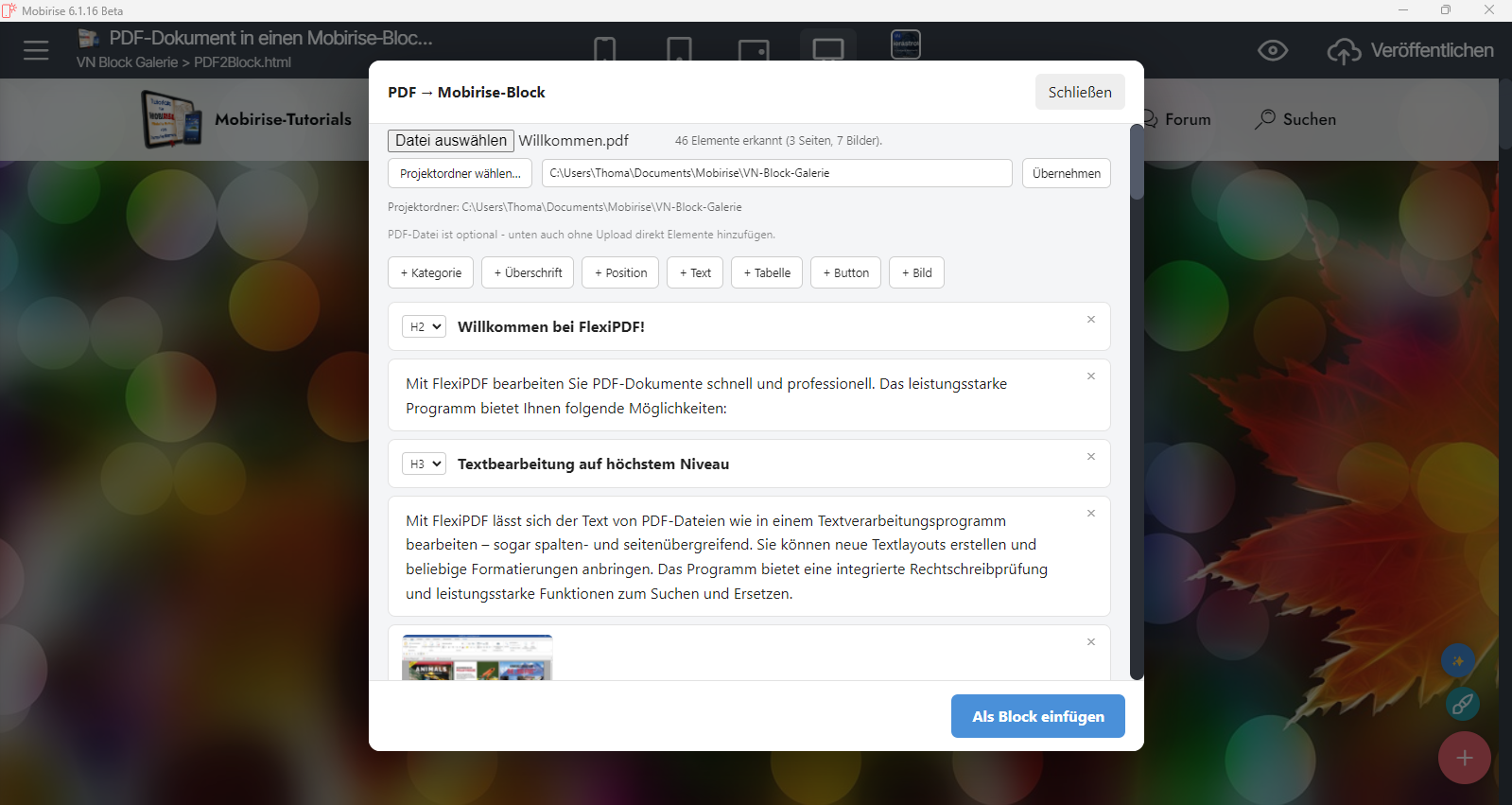
Task: Click the paragraph starting 'Mit FlexiPDF lässt sich'
Action: click(728, 557)
